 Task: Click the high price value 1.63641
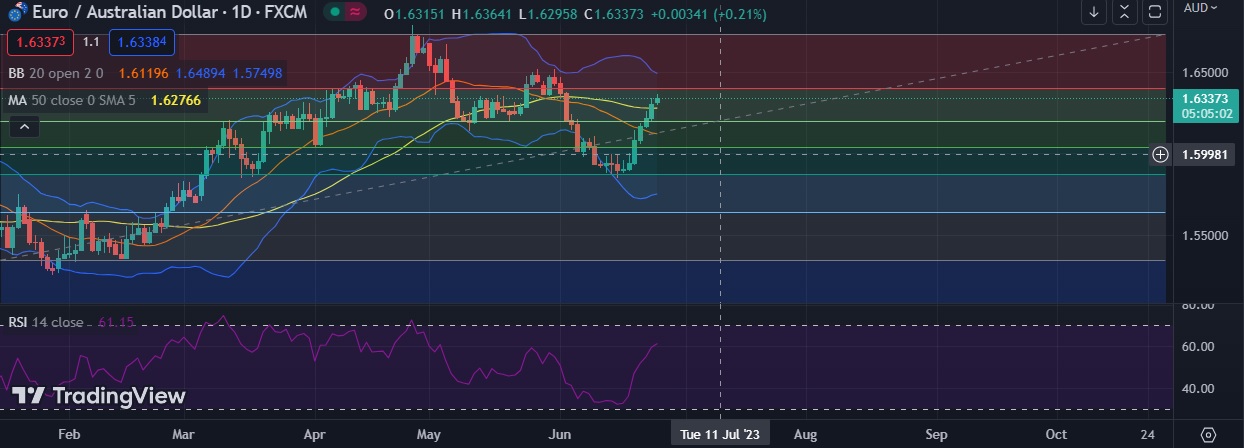coord(488,13)
